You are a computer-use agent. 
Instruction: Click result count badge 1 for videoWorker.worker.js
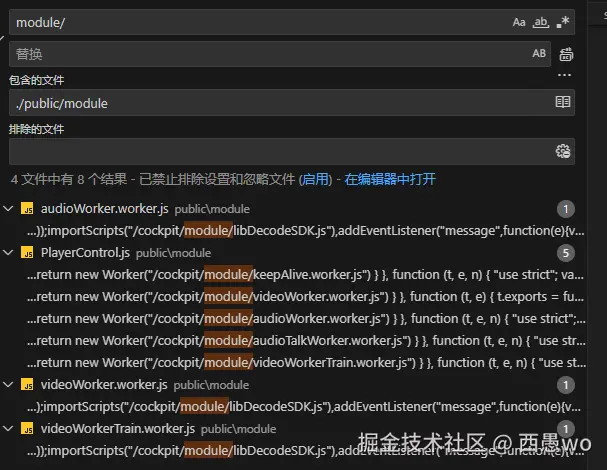tap(566, 385)
